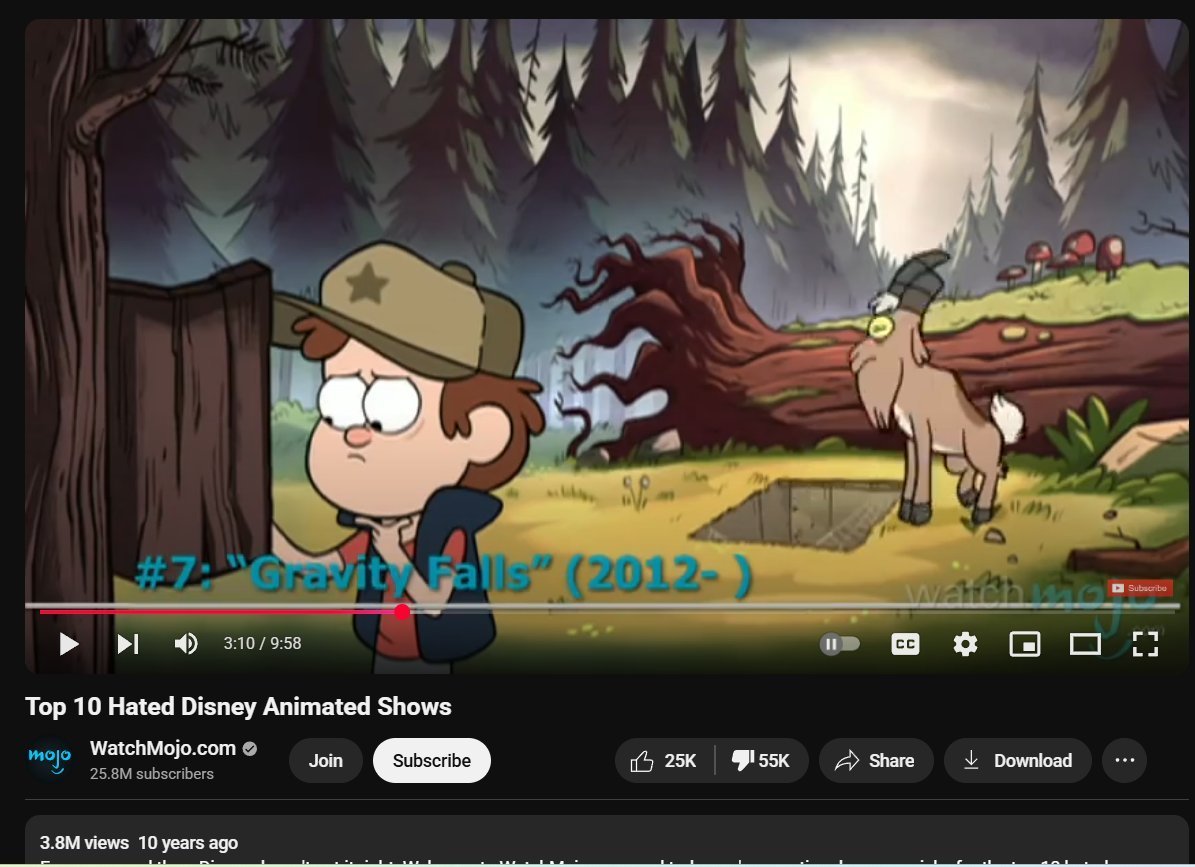Click the video title text
Image resolution: width=1195 pixels, height=867 pixels.
(239, 706)
